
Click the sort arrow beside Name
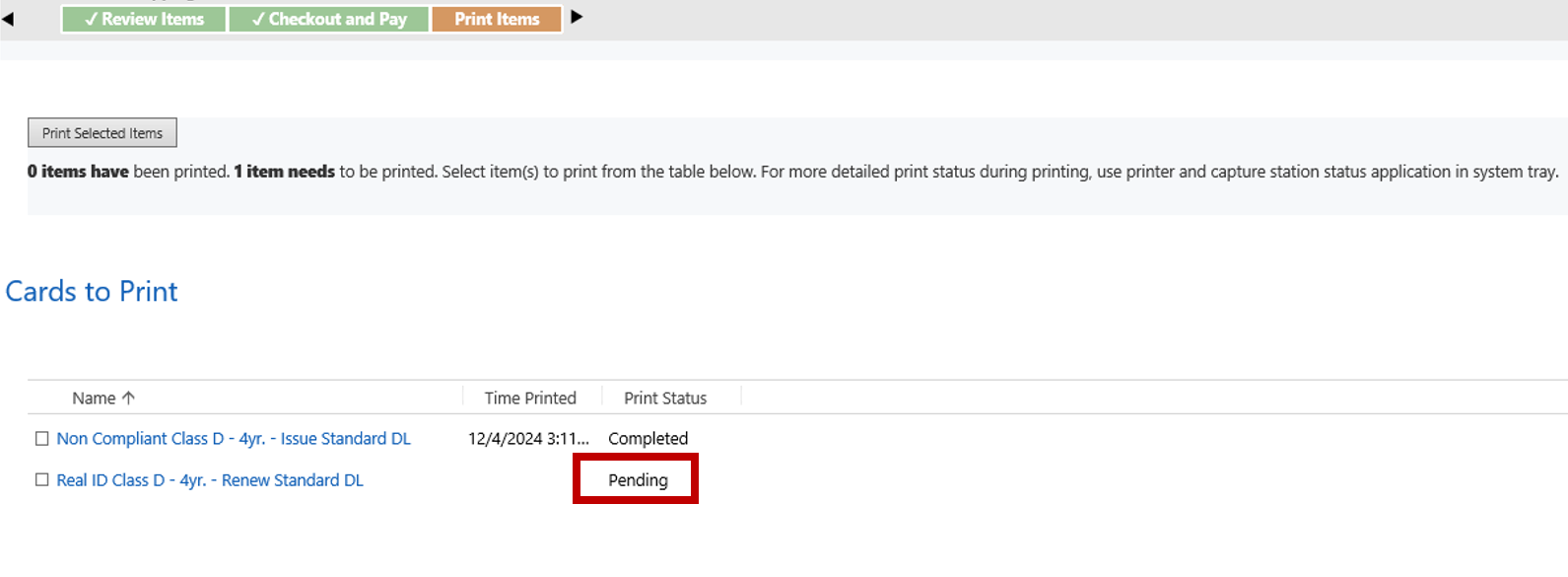coord(128,397)
